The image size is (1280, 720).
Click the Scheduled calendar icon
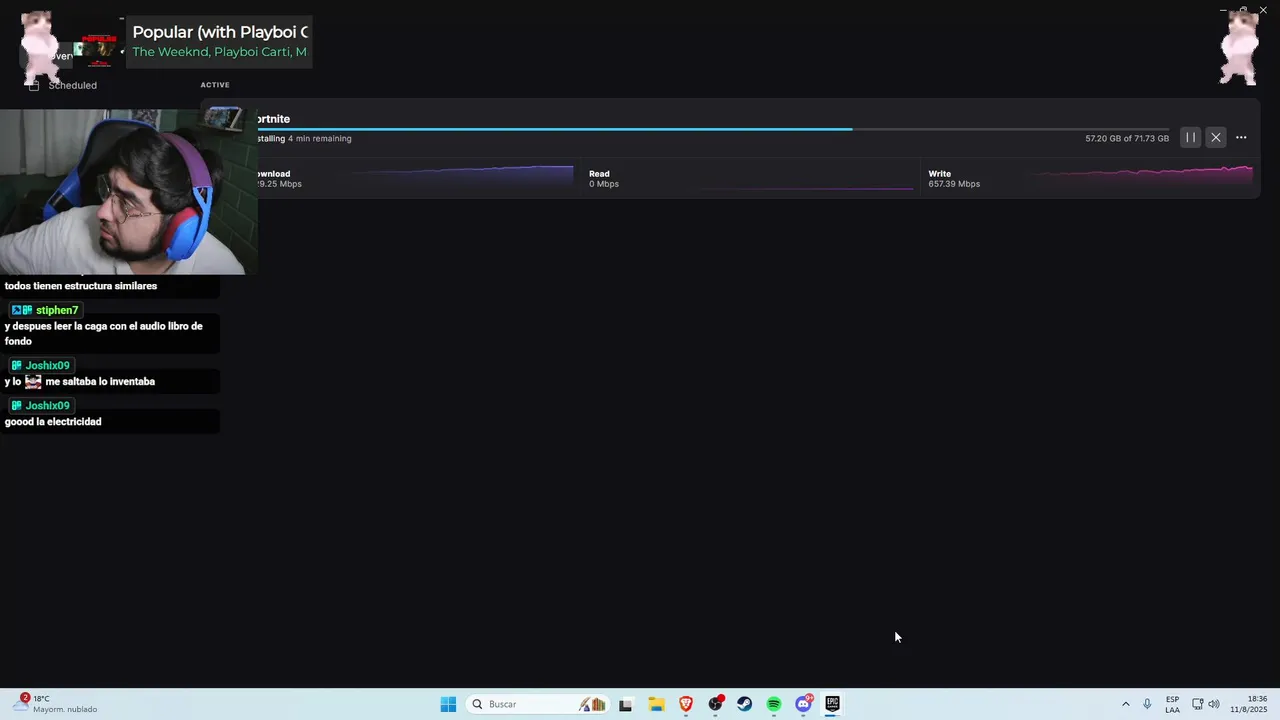point(34,85)
